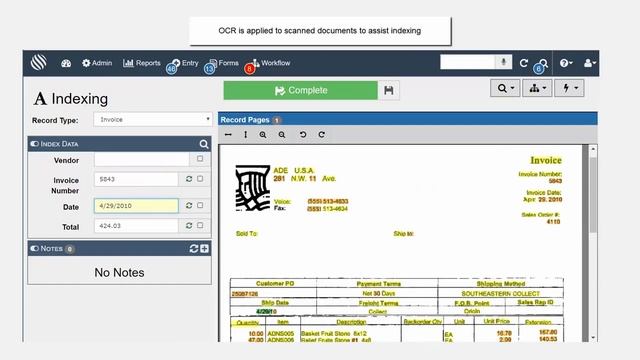The width and height of the screenshot is (640, 360).
Task: Open the help question mark dropdown
Action: 566,63
